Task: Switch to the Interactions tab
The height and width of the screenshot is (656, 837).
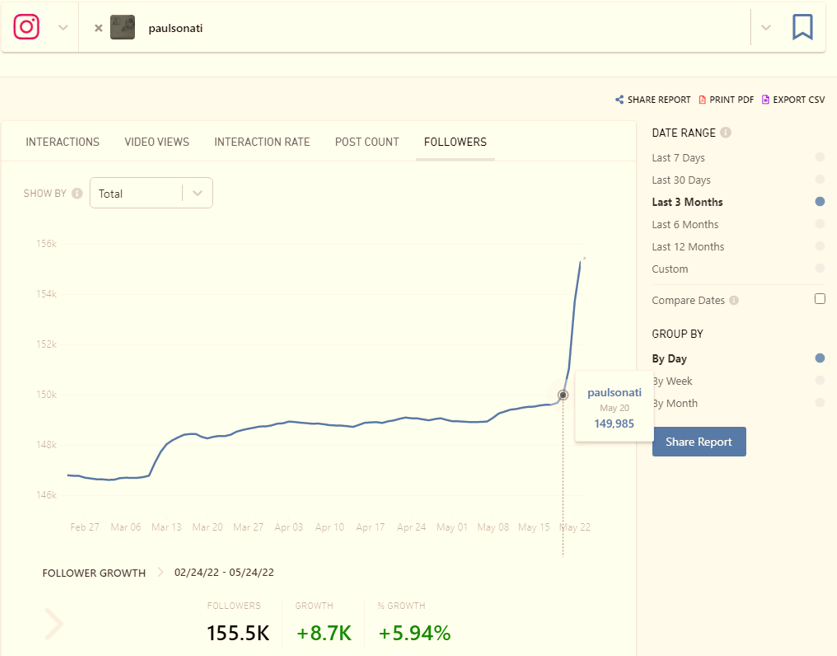Action: pyautogui.click(x=62, y=142)
